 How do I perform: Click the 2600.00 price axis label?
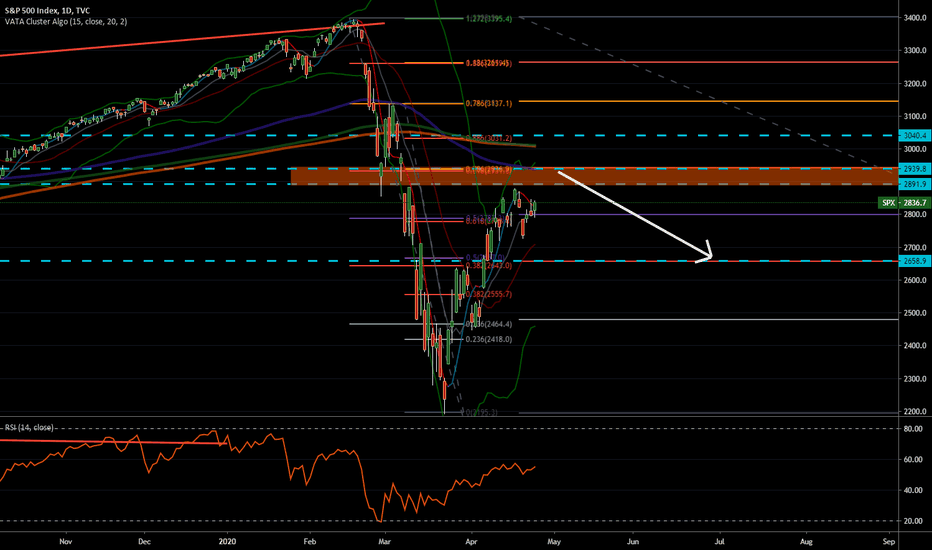point(915,280)
